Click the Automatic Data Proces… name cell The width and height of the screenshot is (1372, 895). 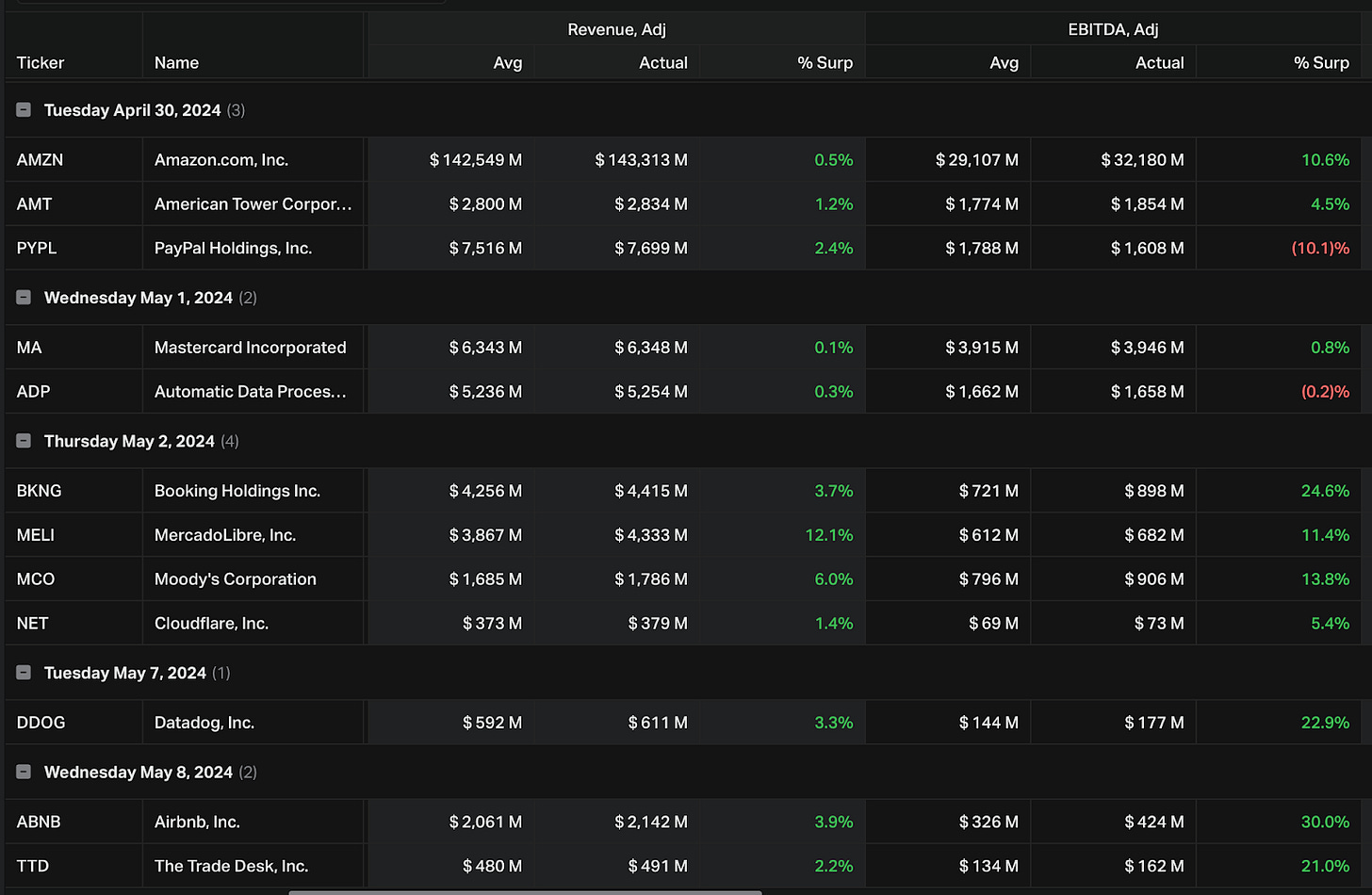click(253, 392)
